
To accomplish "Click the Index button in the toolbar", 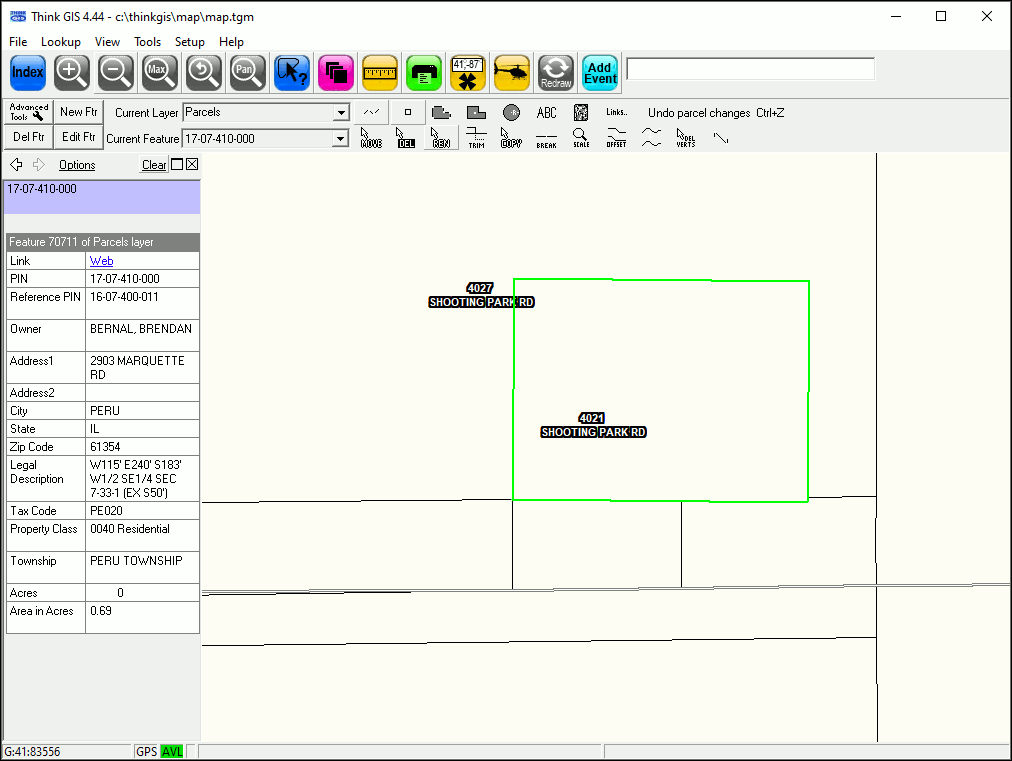I will 28,72.
